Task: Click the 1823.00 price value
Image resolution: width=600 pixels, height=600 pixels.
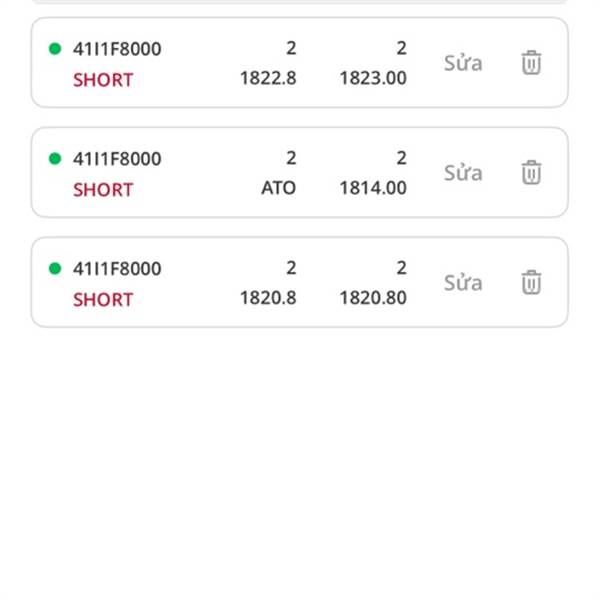Action: pyautogui.click(x=373, y=78)
